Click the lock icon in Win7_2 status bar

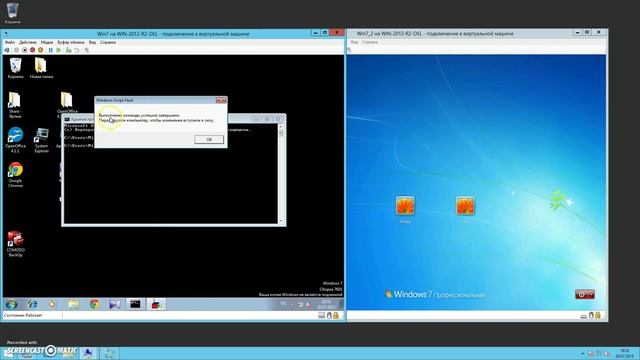coord(598,316)
